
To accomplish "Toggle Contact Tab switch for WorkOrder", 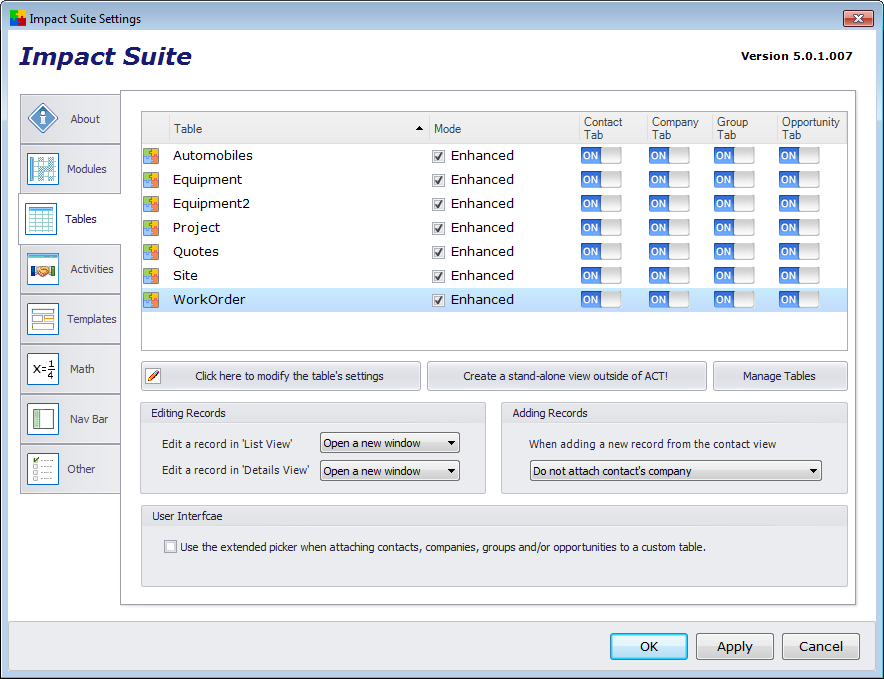I will pos(601,299).
